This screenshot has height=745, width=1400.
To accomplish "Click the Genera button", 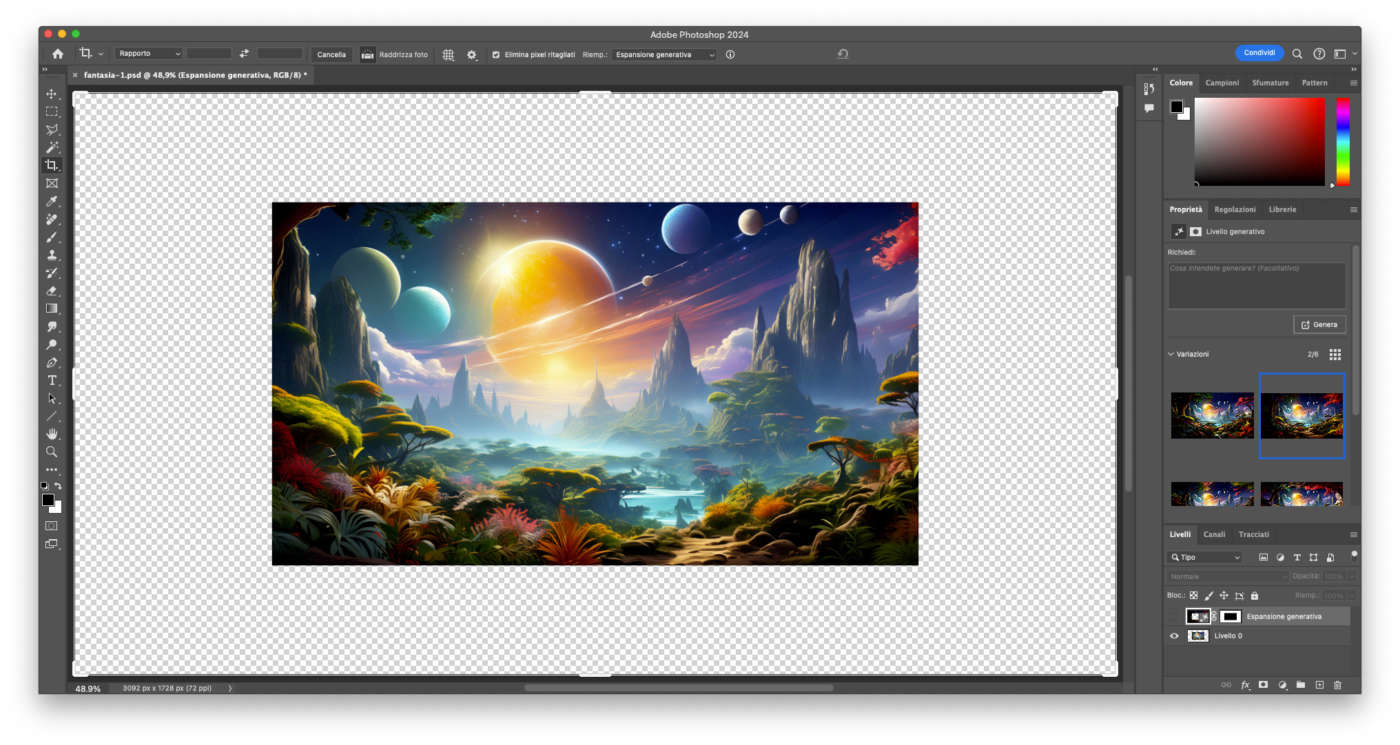I will point(1319,325).
